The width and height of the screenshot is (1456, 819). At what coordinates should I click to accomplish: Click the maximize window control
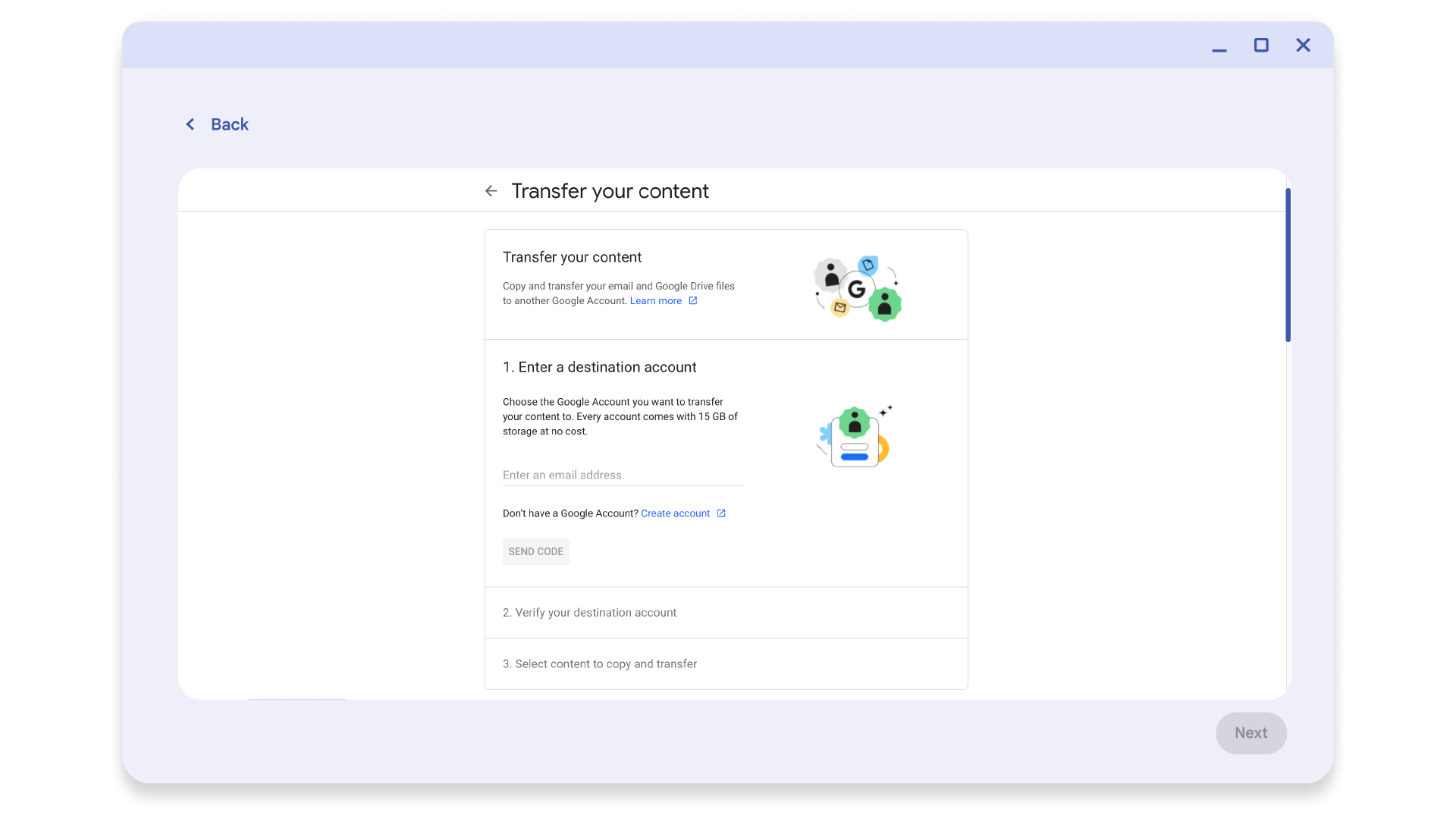pyautogui.click(x=1261, y=45)
